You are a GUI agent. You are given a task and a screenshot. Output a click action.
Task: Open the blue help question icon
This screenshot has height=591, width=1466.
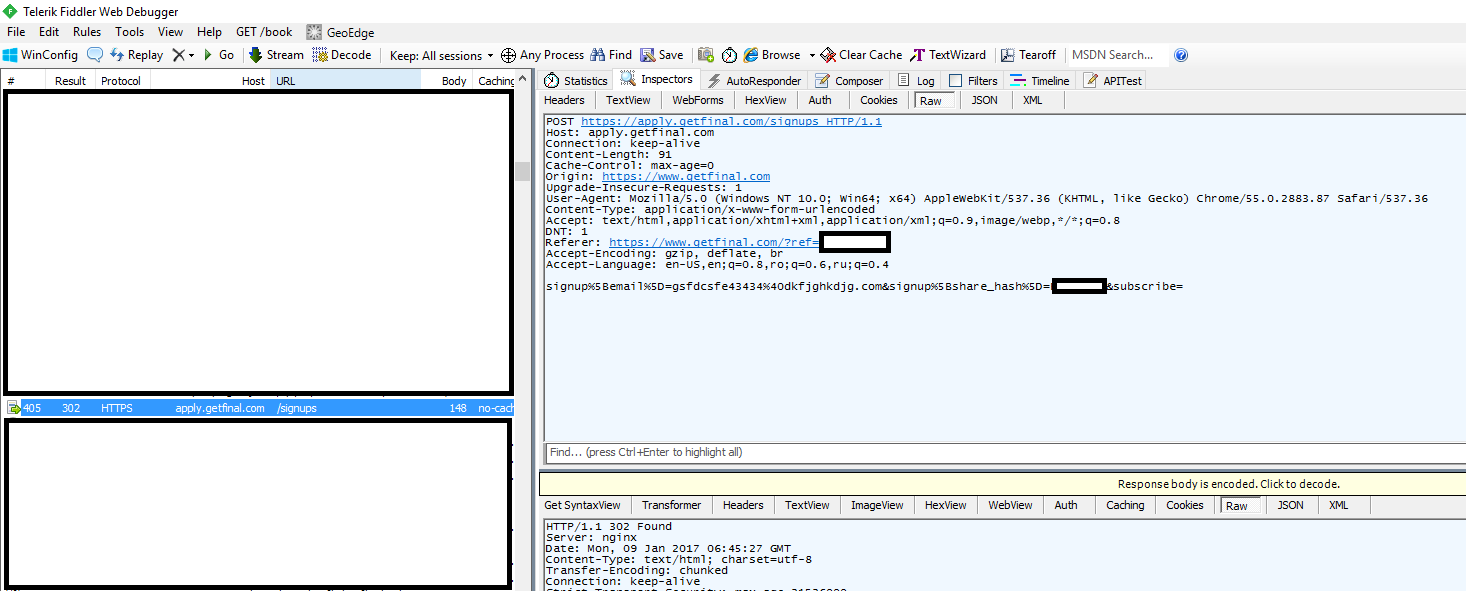tap(1181, 55)
